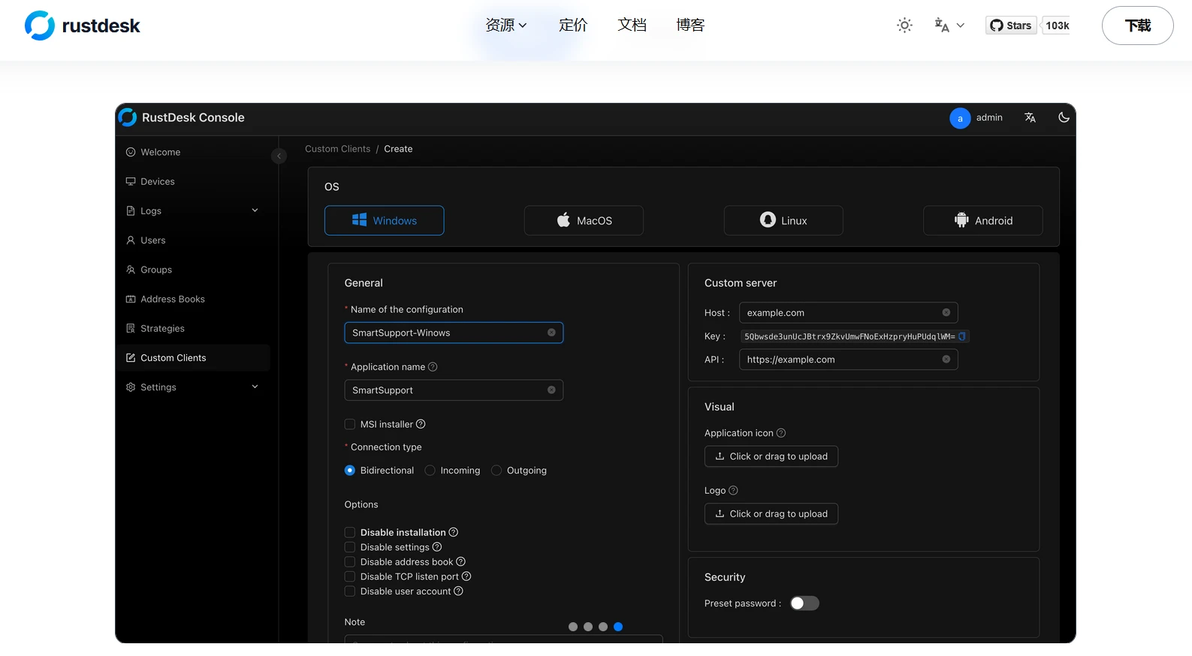Upload a Logo file
Screen dimensions: 1192x656
point(771,514)
